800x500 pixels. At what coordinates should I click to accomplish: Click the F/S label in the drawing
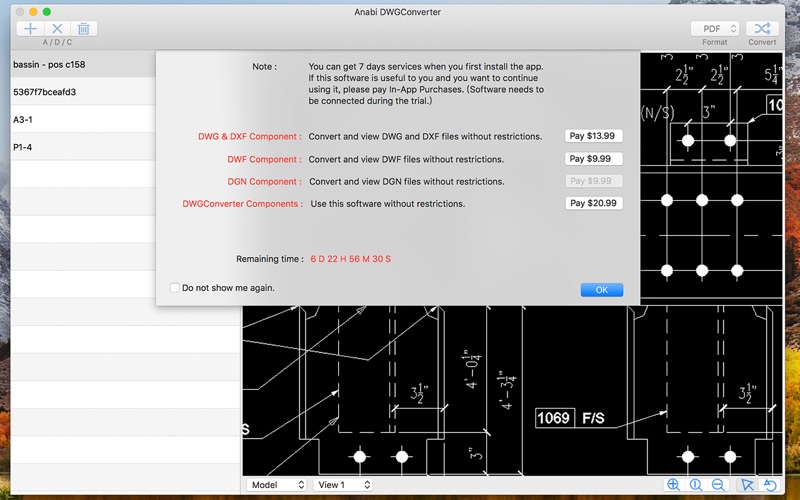click(593, 418)
